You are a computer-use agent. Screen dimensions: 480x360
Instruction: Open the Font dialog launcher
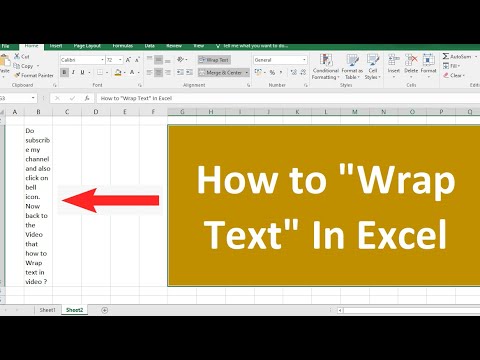(x=139, y=85)
